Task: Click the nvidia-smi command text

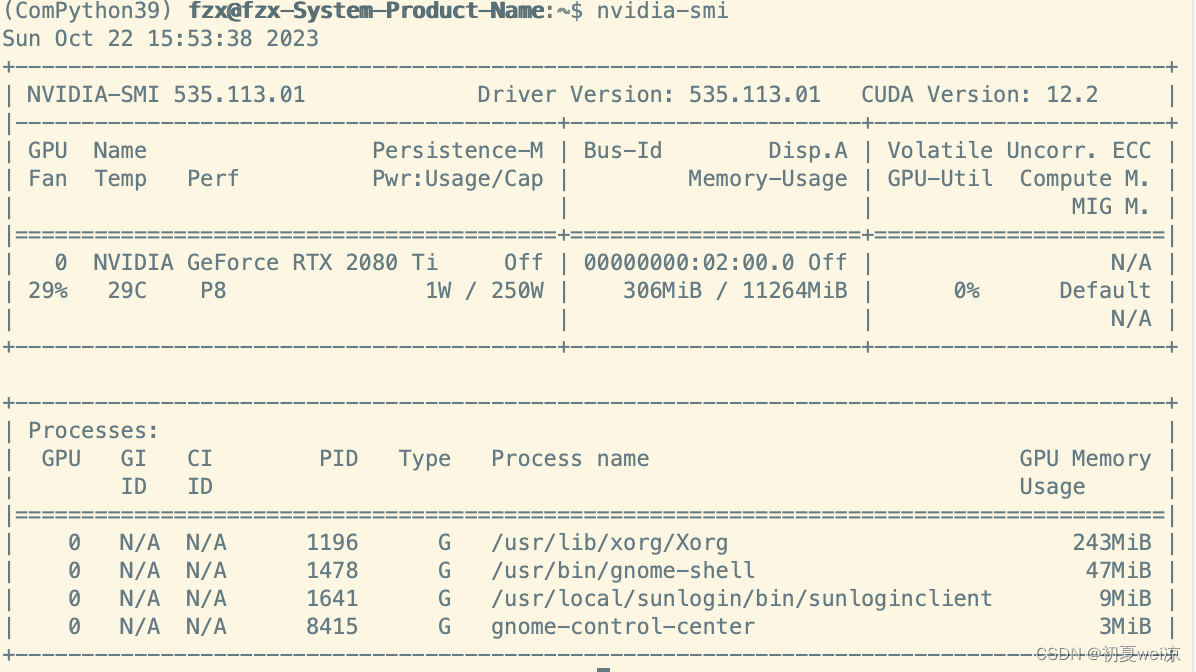Action: pyautogui.click(x=661, y=12)
